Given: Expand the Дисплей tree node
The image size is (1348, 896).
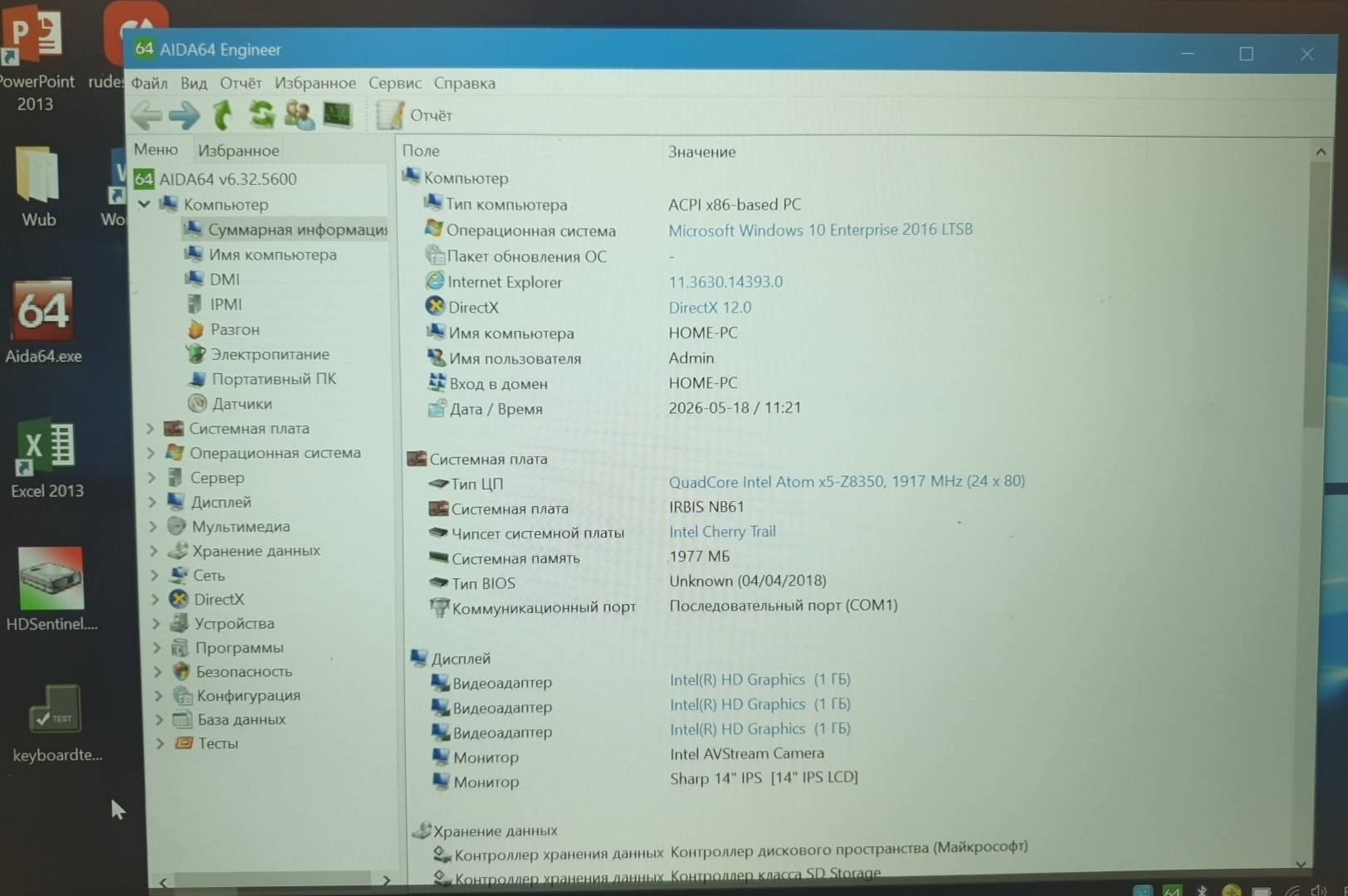Looking at the screenshot, I should [x=153, y=502].
